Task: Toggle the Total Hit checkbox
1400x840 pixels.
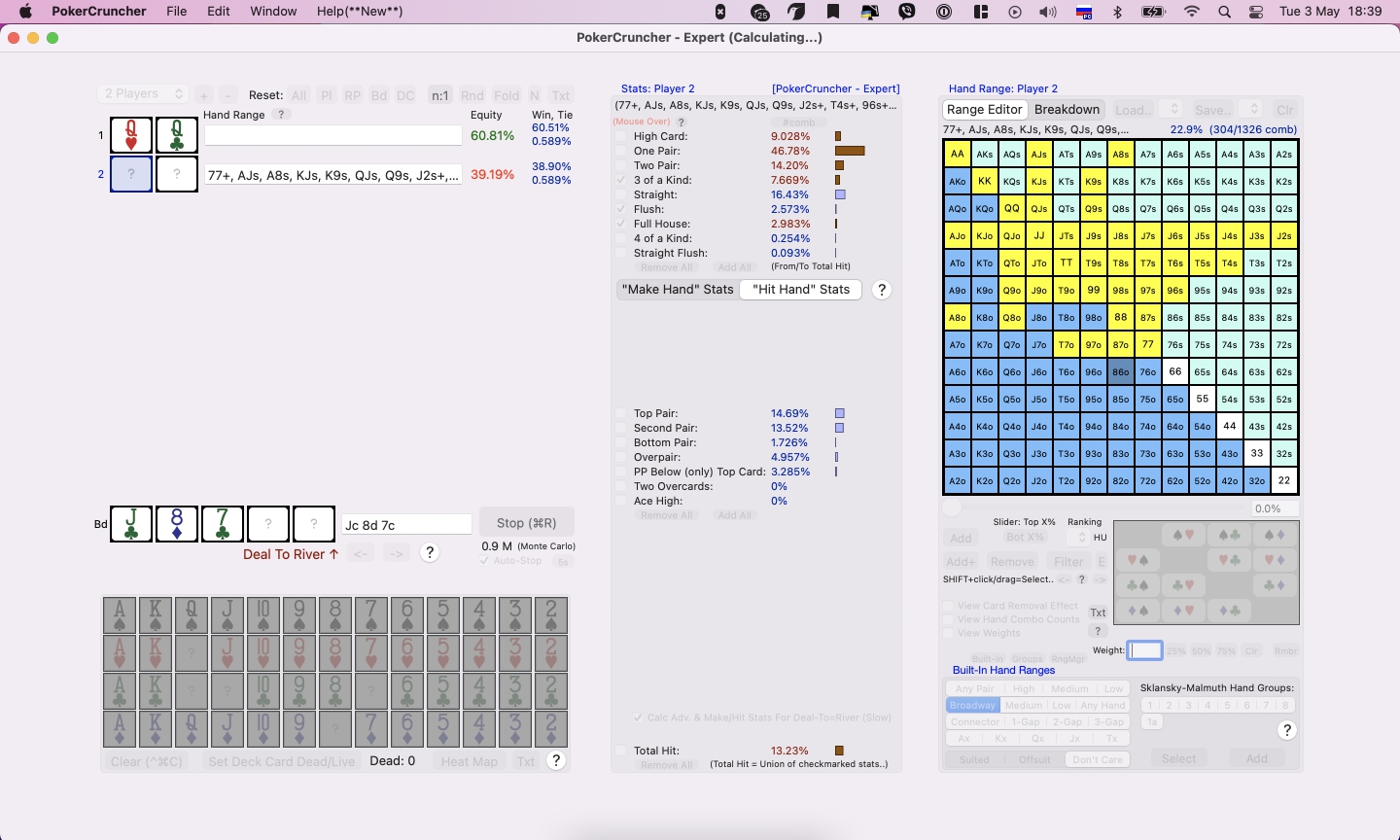Action: coord(621,752)
